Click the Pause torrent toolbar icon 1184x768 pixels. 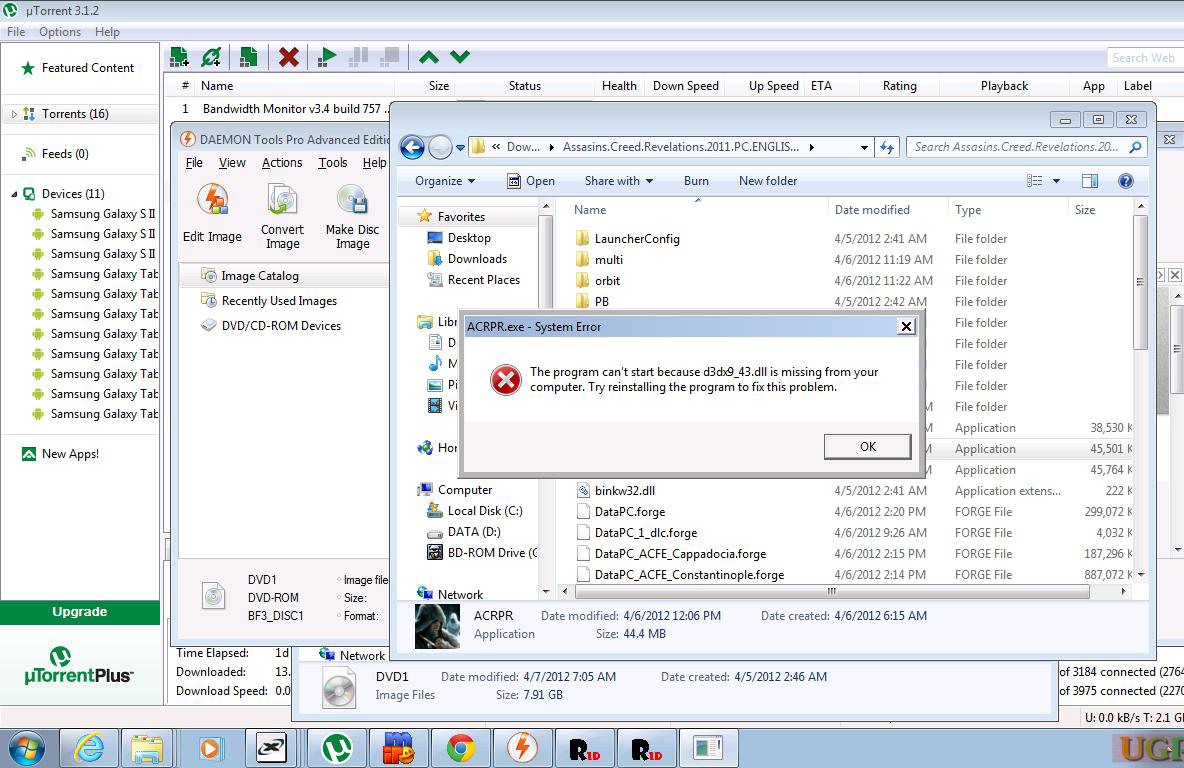coord(359,57)
